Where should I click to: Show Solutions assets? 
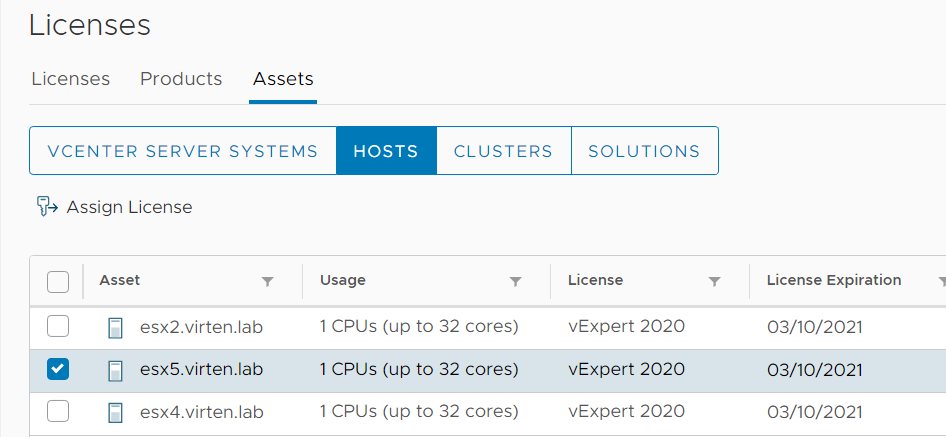(x=644, y=150)
